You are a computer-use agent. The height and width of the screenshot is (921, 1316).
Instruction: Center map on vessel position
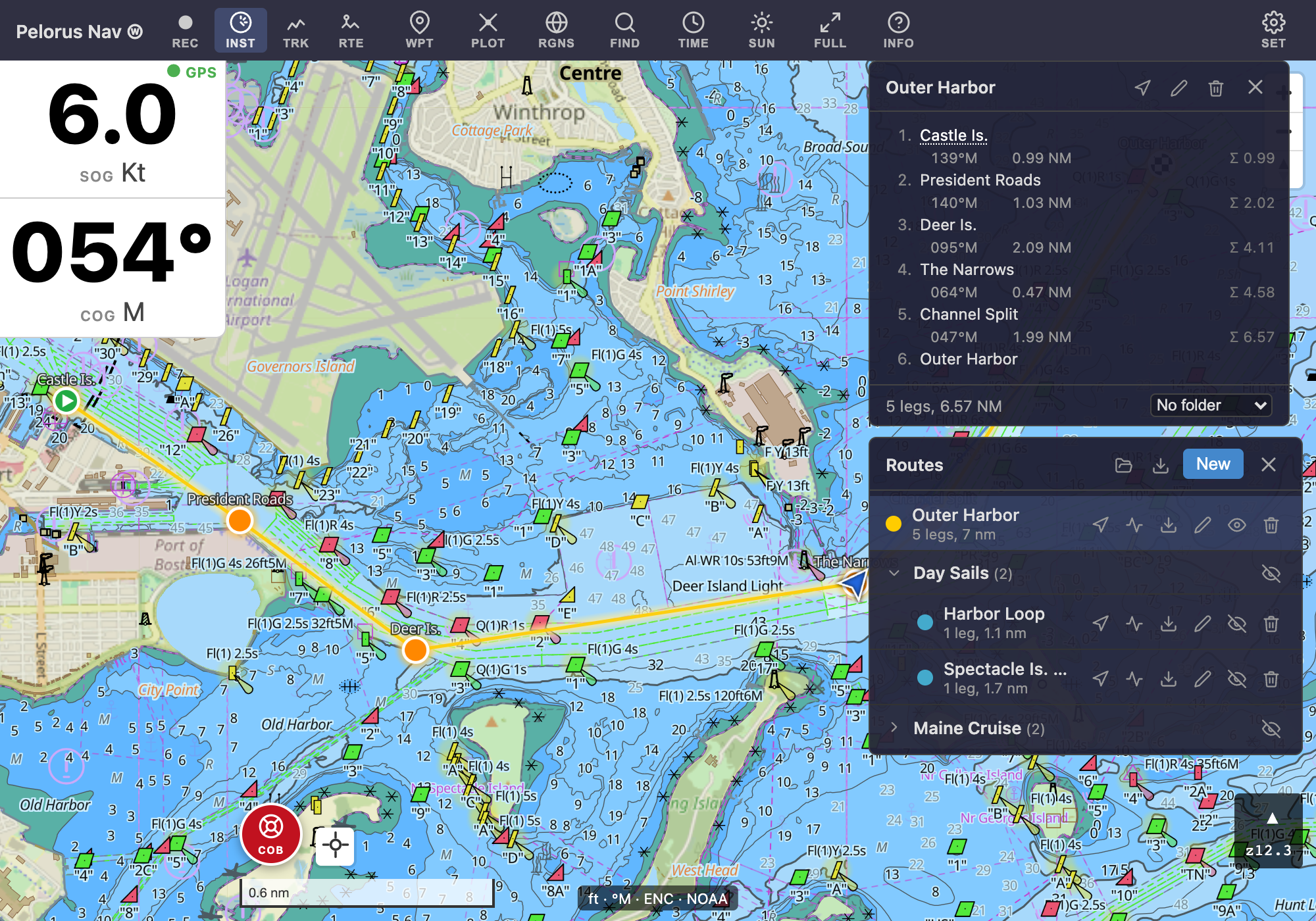(335, 845)
